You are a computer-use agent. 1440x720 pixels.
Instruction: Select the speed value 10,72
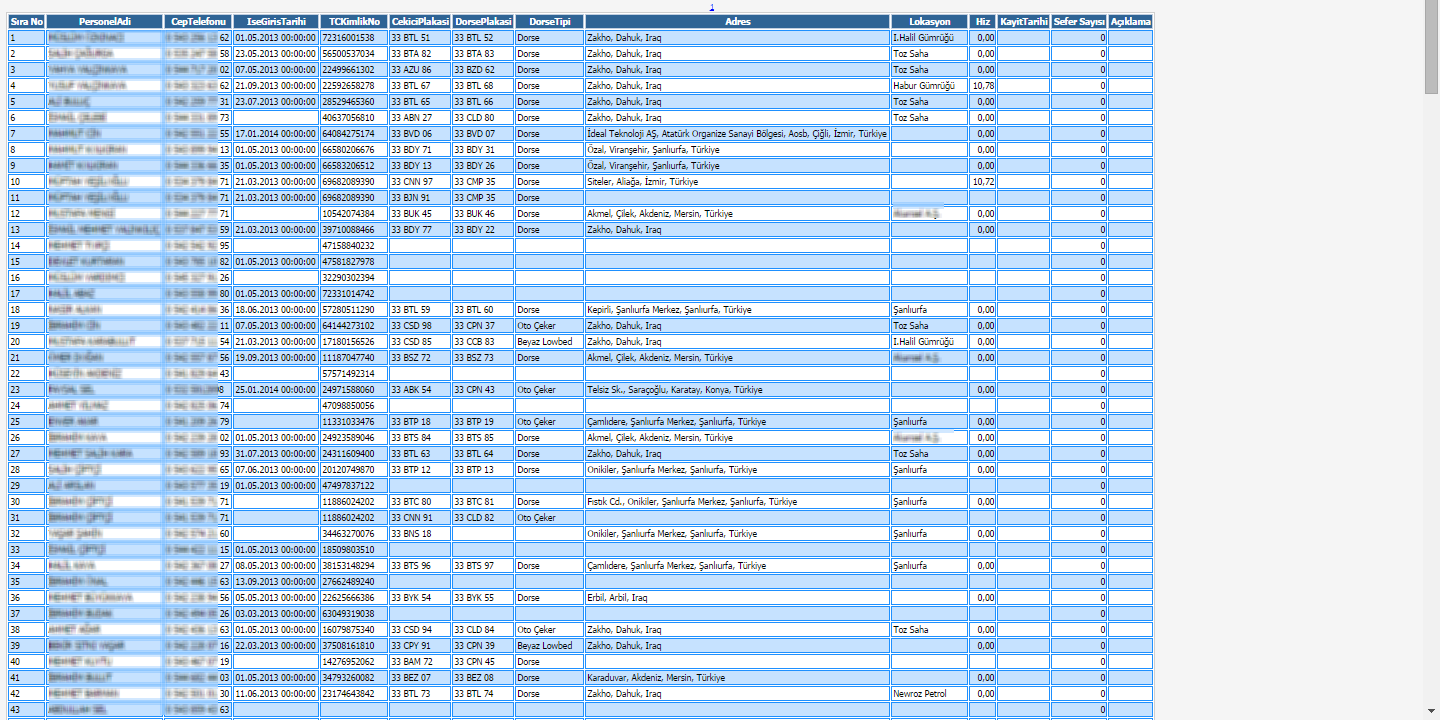tap(982, 182)
